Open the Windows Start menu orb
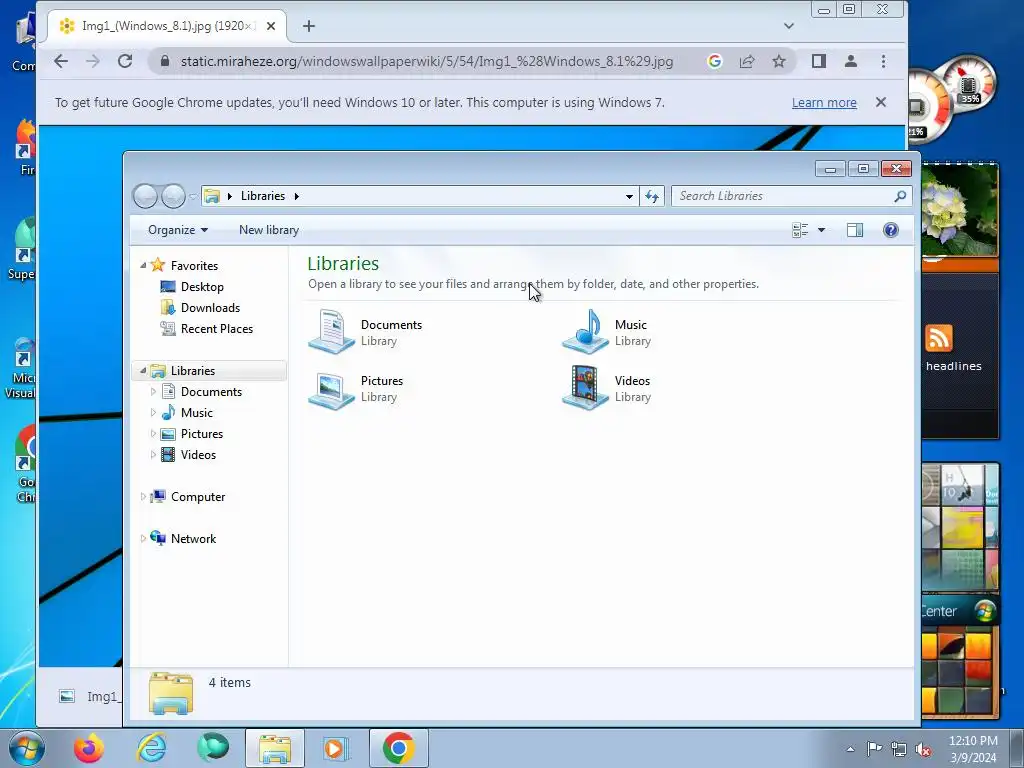The height and width of the screenshot is (768, 1024). (x=27, y=748)
